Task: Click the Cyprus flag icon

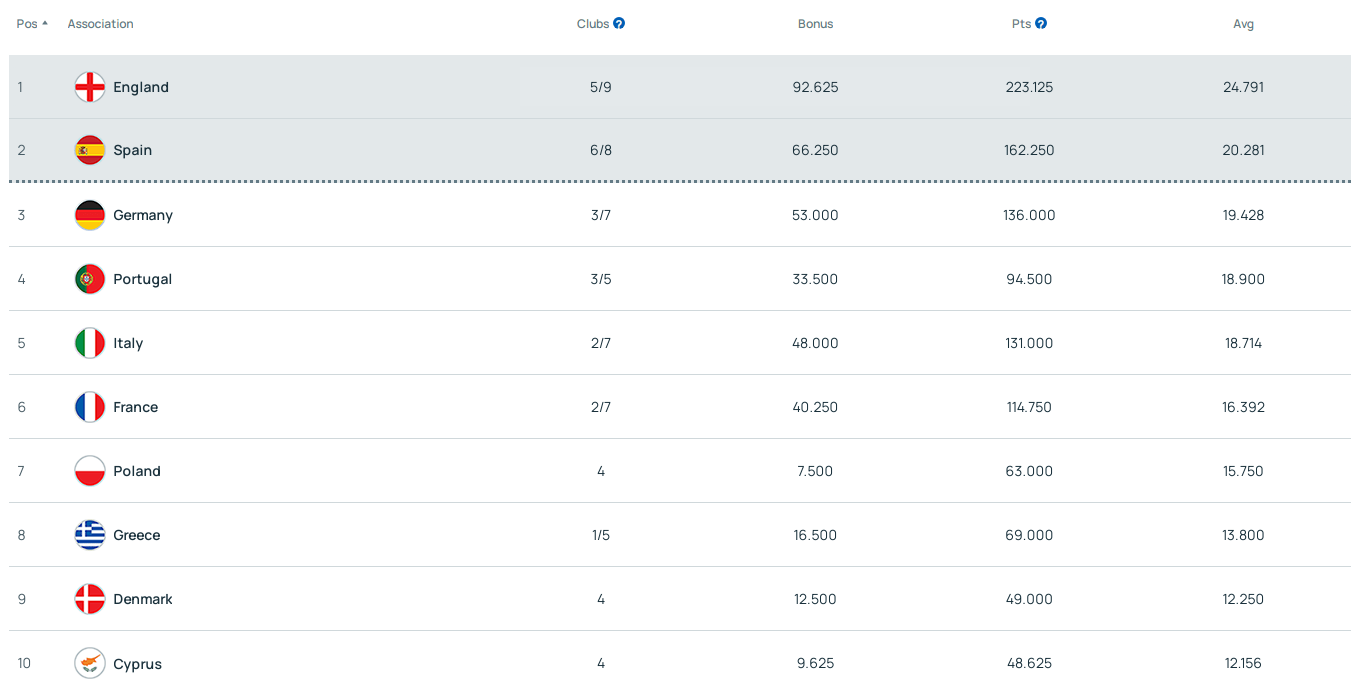Action: (90, 663)
